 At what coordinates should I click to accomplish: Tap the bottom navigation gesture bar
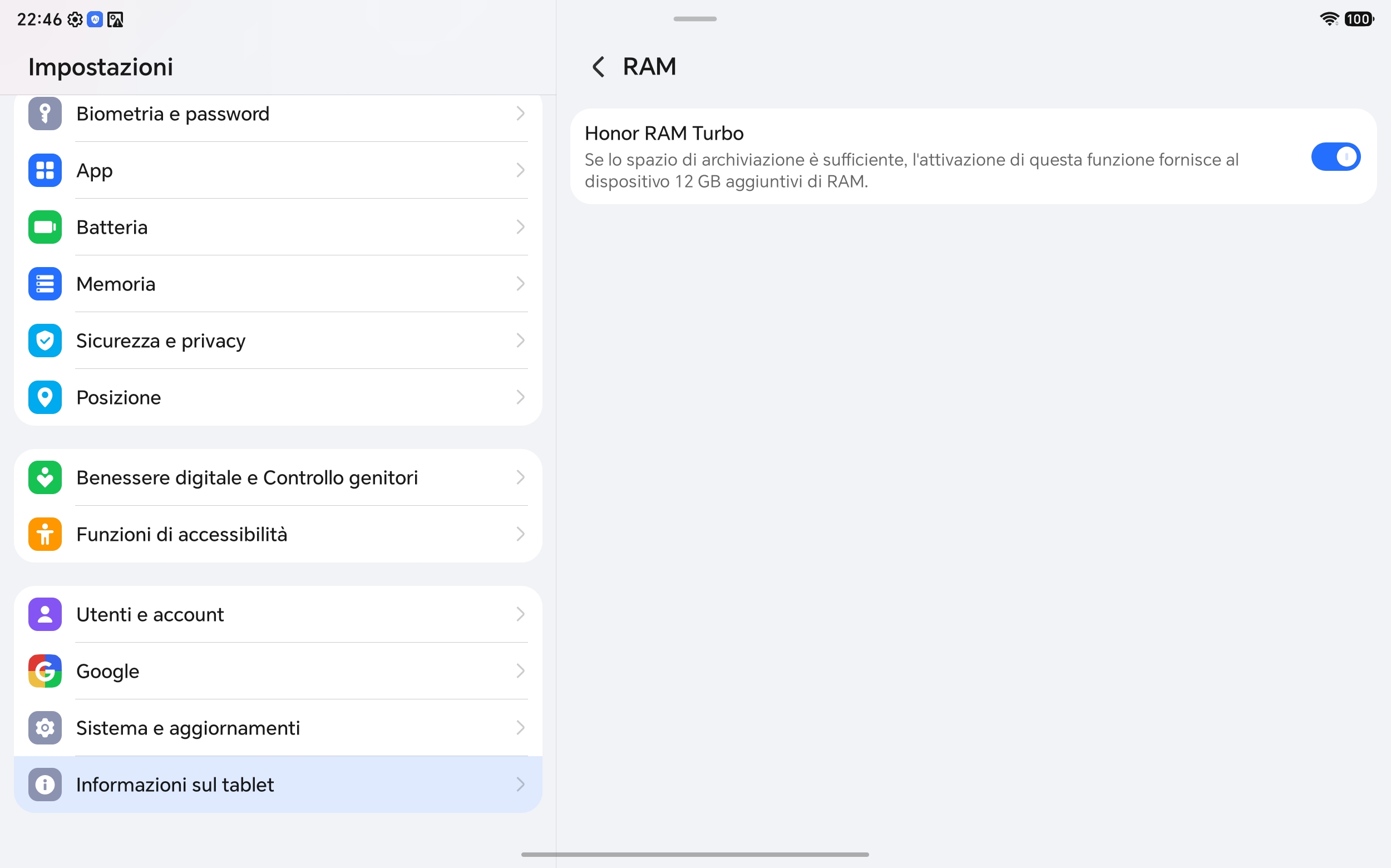point(695,854)
